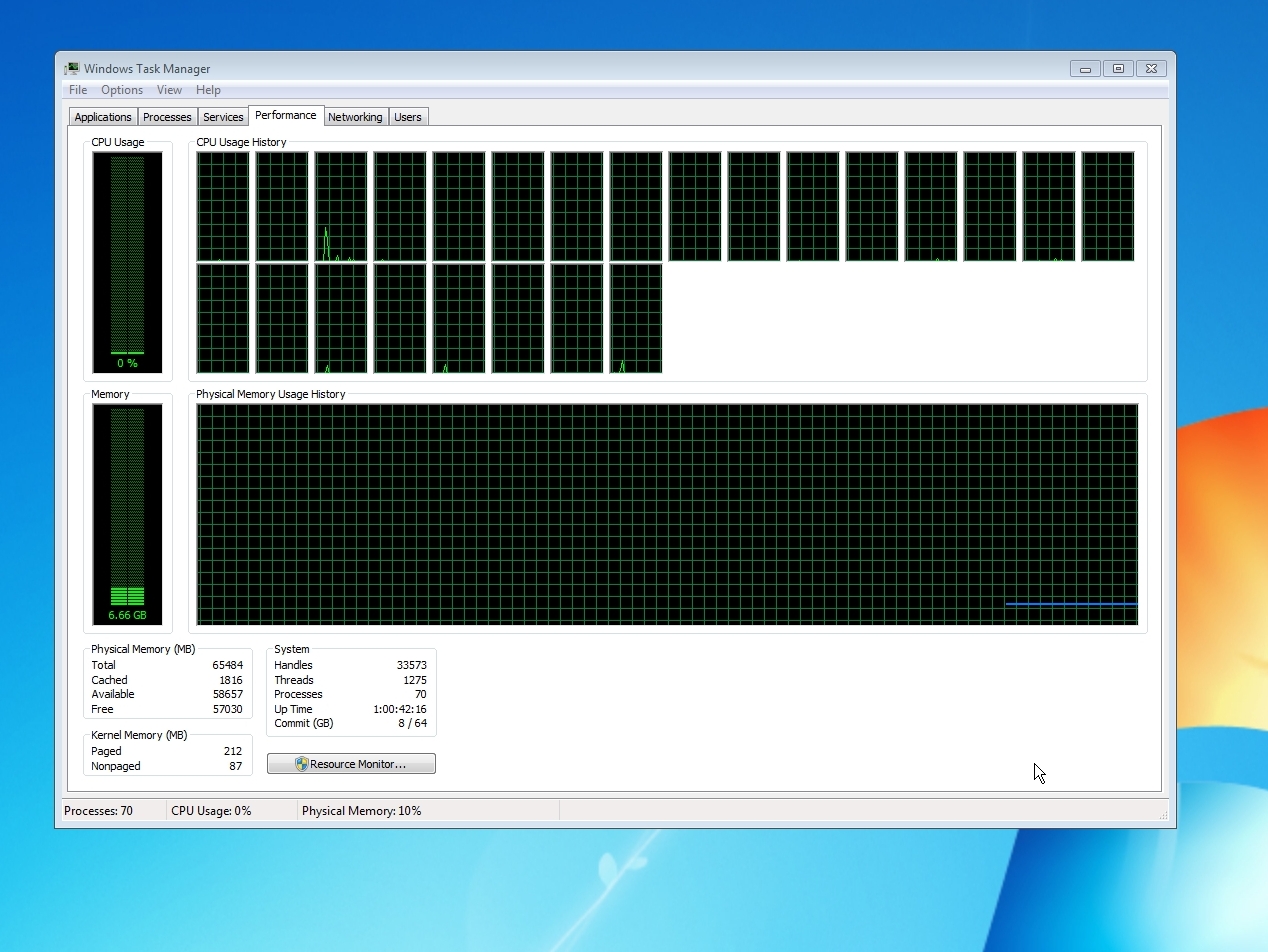The image size is (1268, 952).
Task: Switch to the Processes tab
Action: click(167, 117)
